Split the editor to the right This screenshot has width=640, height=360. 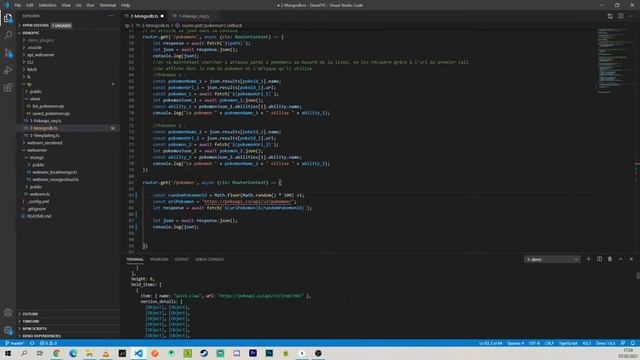[620, 16]
